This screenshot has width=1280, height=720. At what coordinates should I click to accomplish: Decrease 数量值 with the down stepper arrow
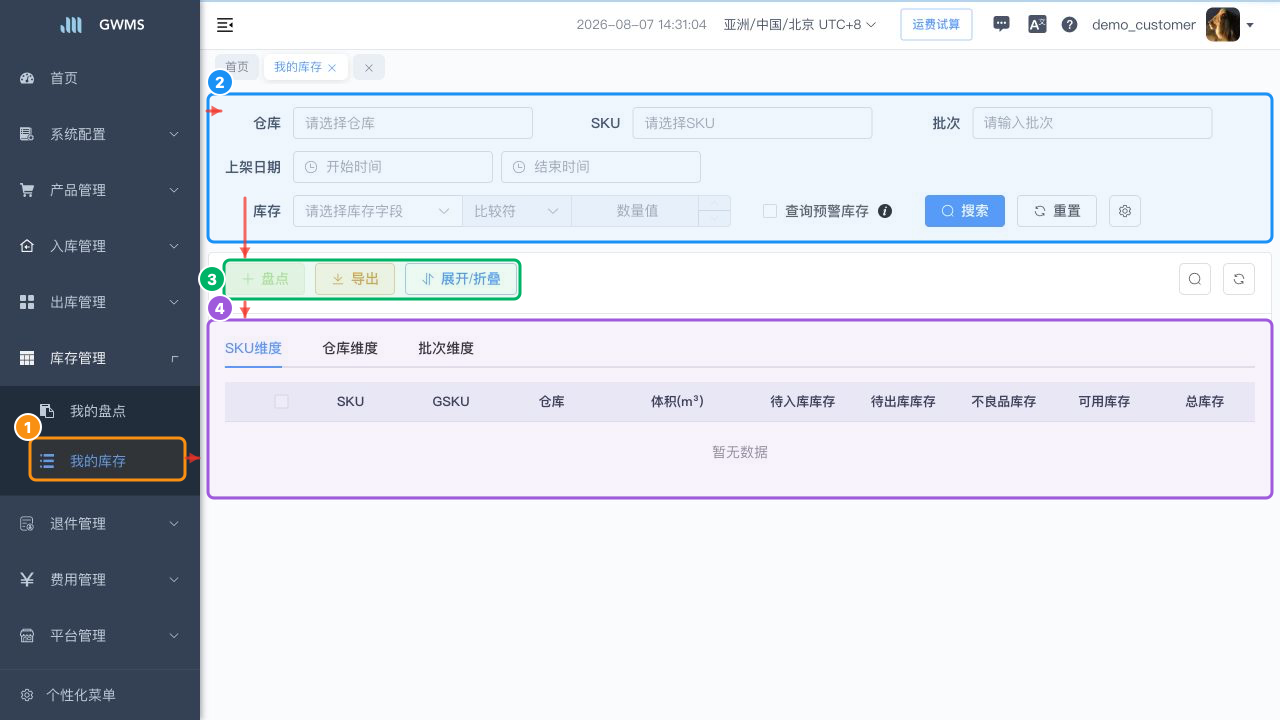point(715,219)
